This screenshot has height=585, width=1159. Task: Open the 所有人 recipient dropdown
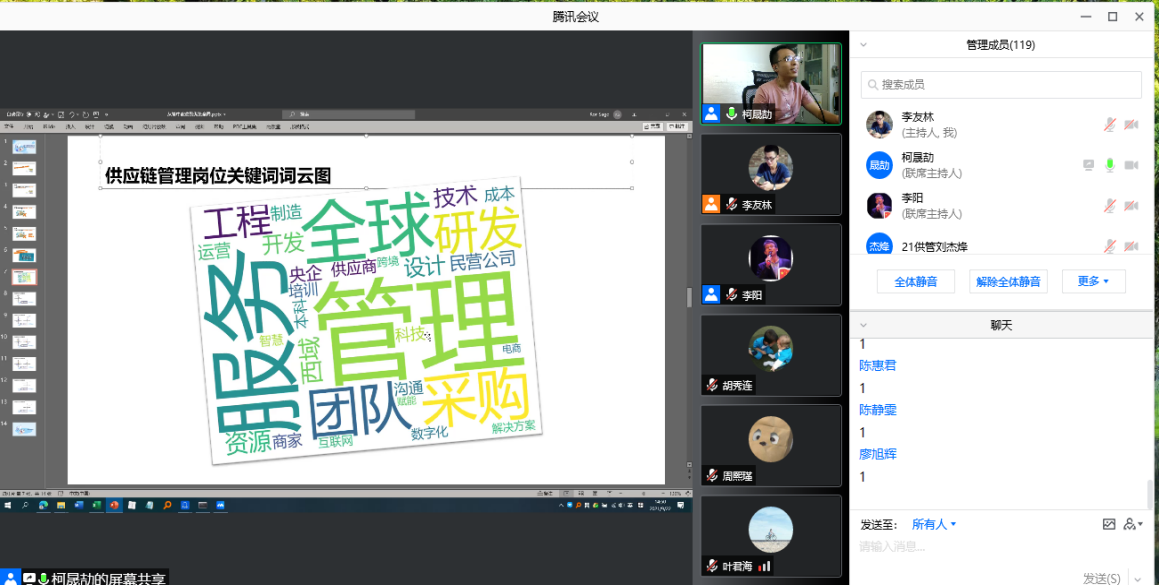tap(934, 524)
